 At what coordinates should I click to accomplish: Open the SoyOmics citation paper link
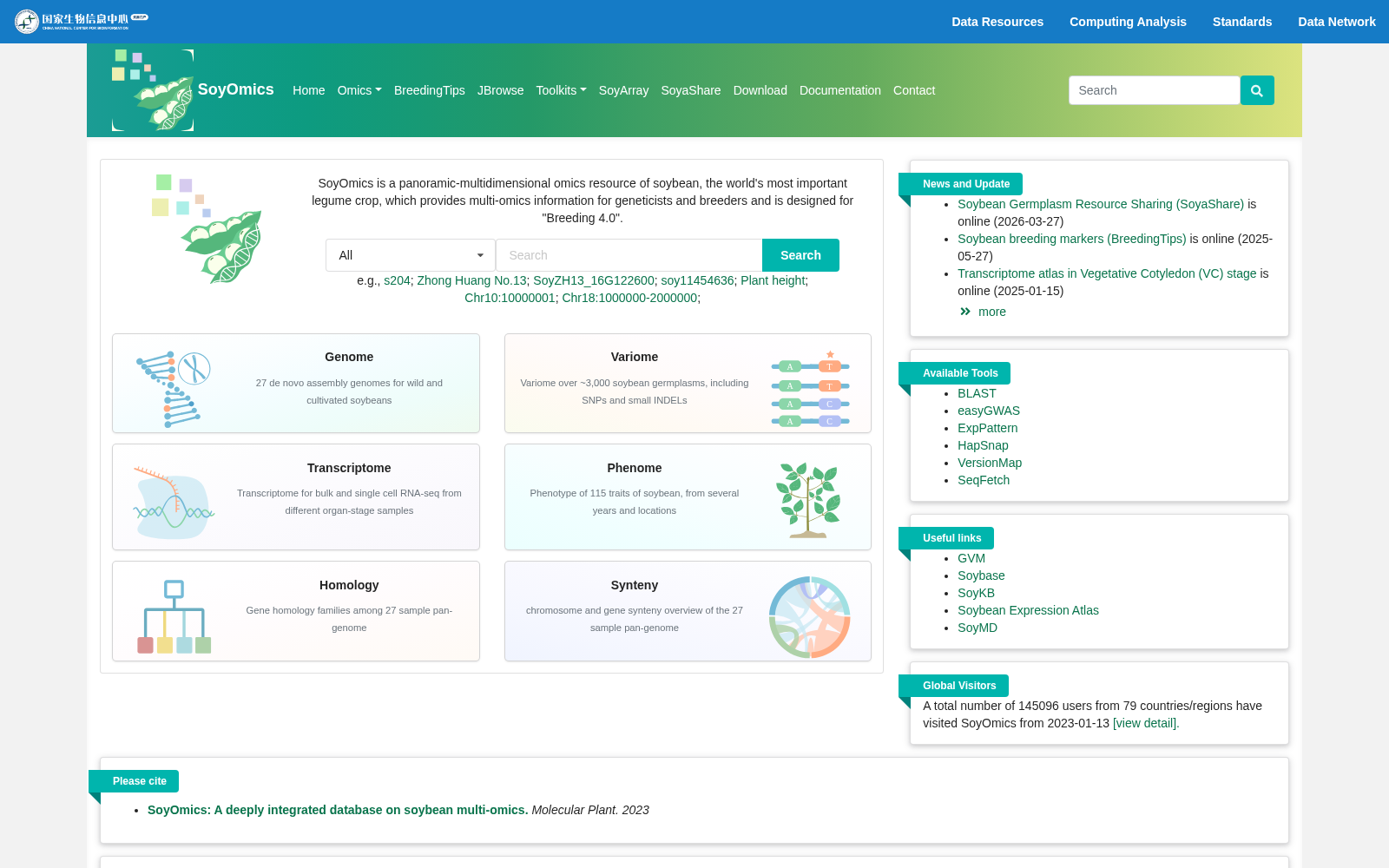tap(338, 810)
